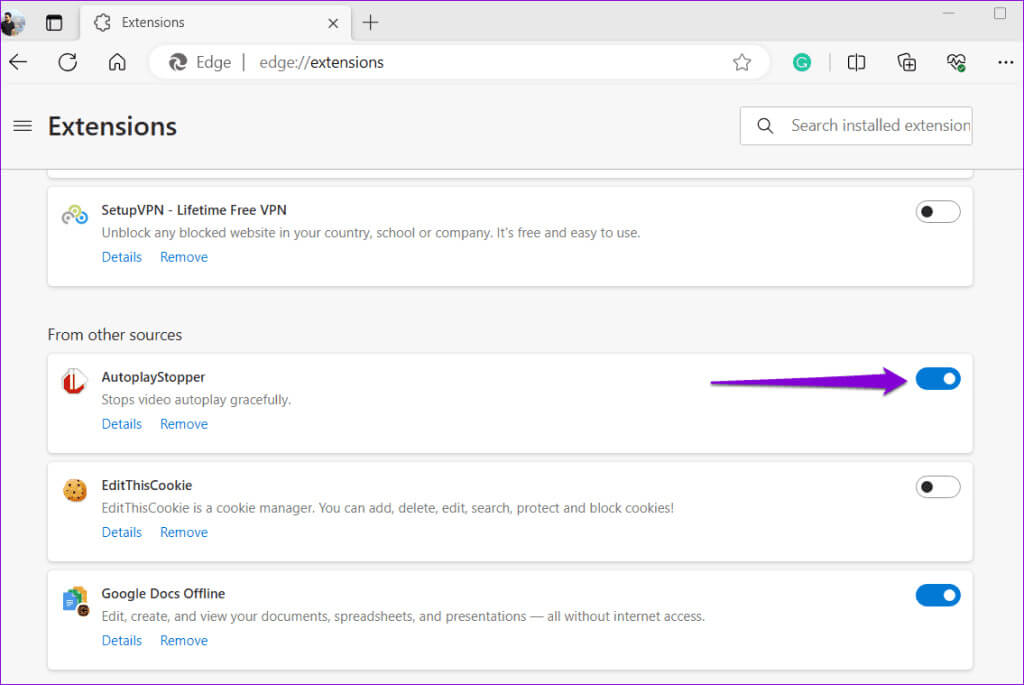Screen dimensions: 1024x685
Task: Click the EditThisCookie cookie icon
Action: pos(74,490)
